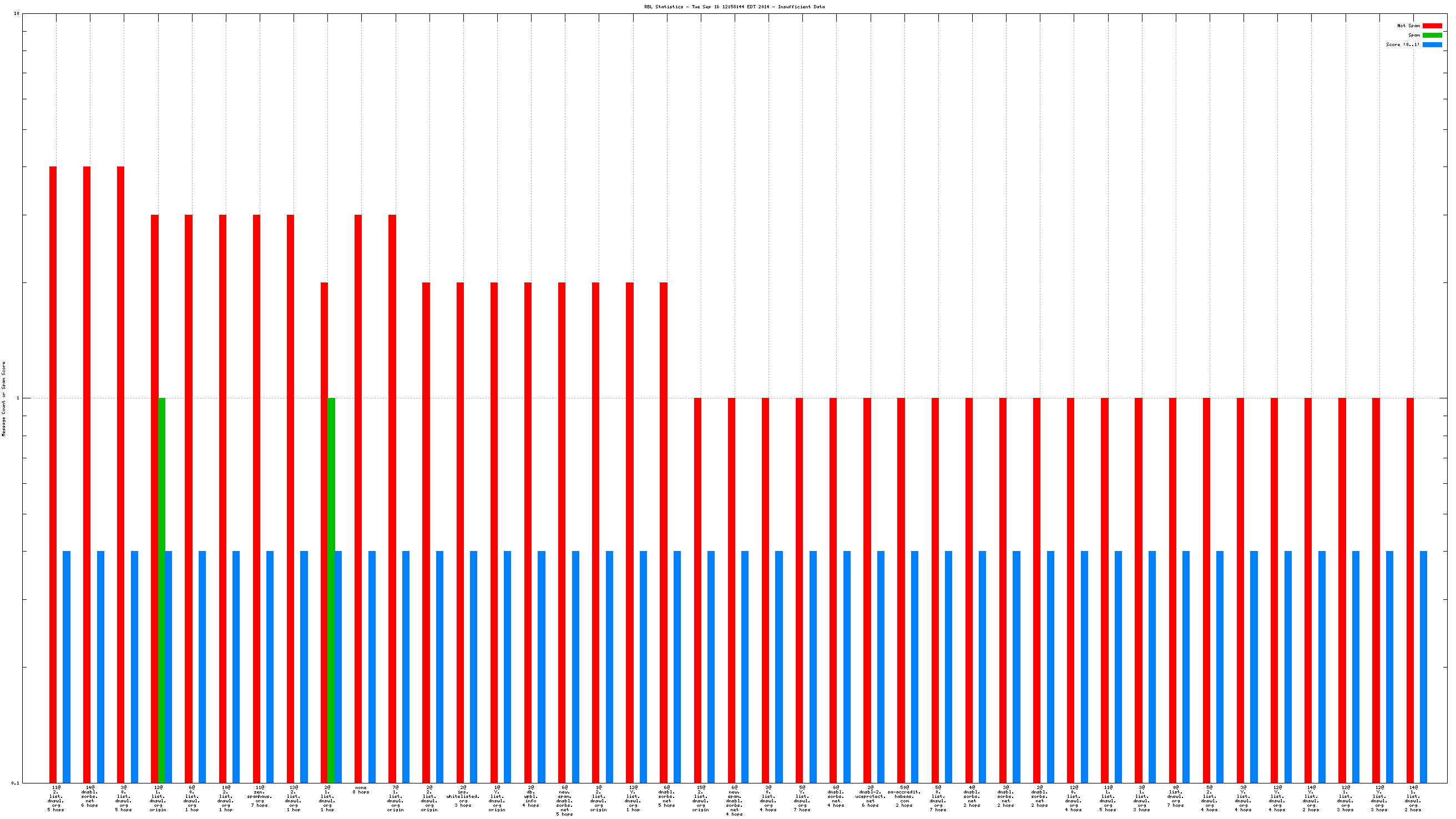Image resolution: width=1456 pixels, height=819 pixels.
Task: Click the y-axis tick labeled 1
Action: tap(18, 398)
